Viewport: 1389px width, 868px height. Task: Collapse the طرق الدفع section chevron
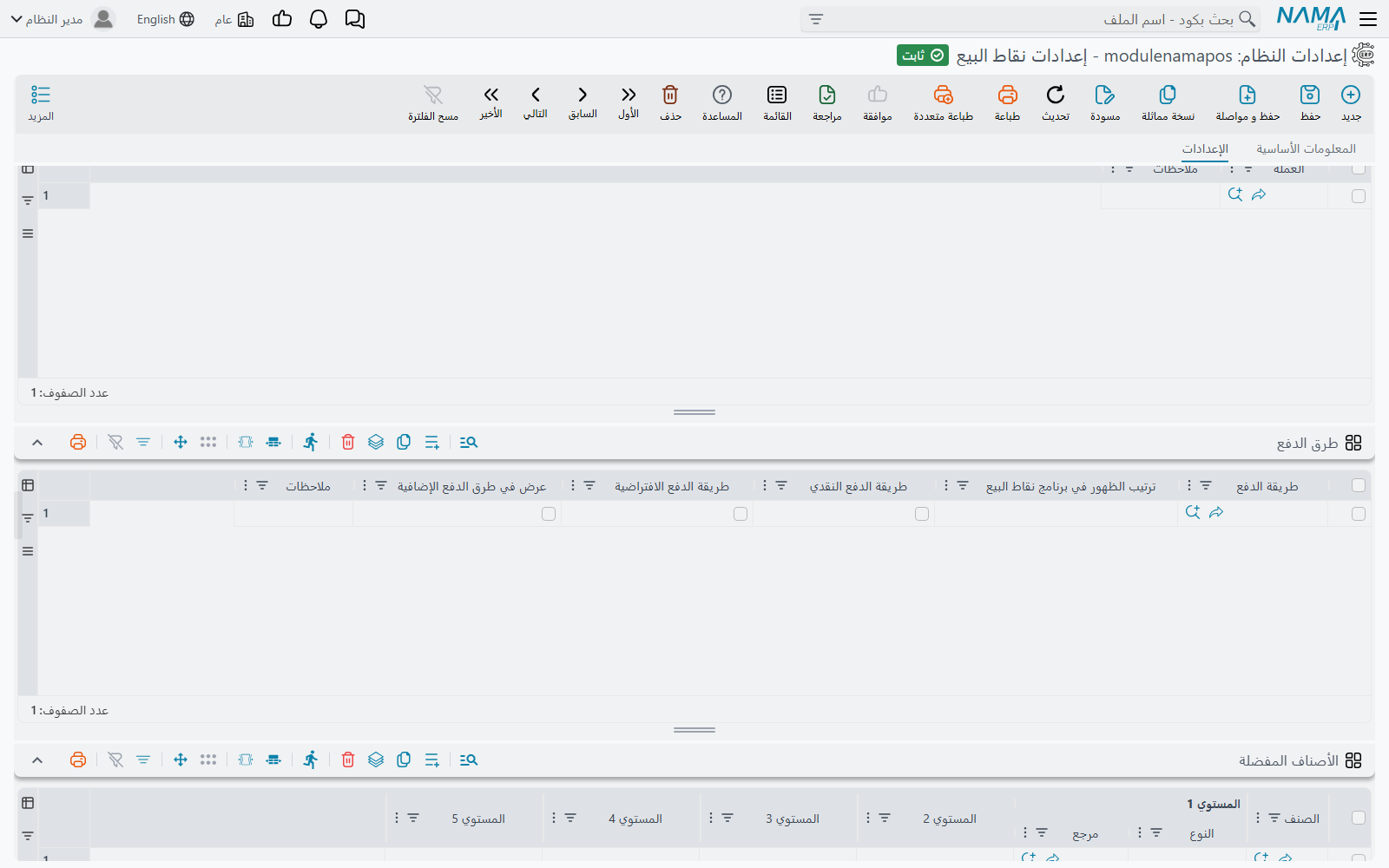click(x=37, y=443)
